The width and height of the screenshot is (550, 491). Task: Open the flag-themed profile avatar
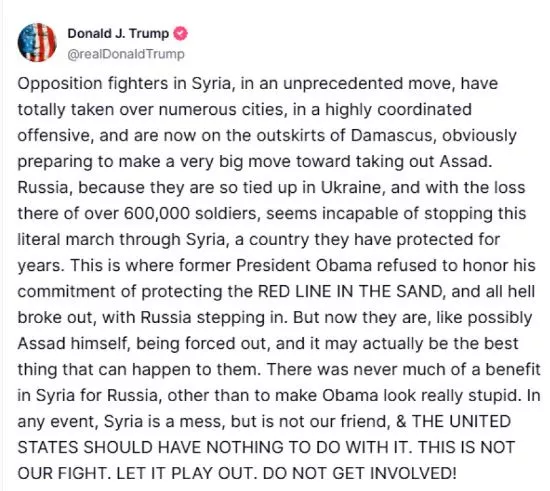tap(37, 42)
